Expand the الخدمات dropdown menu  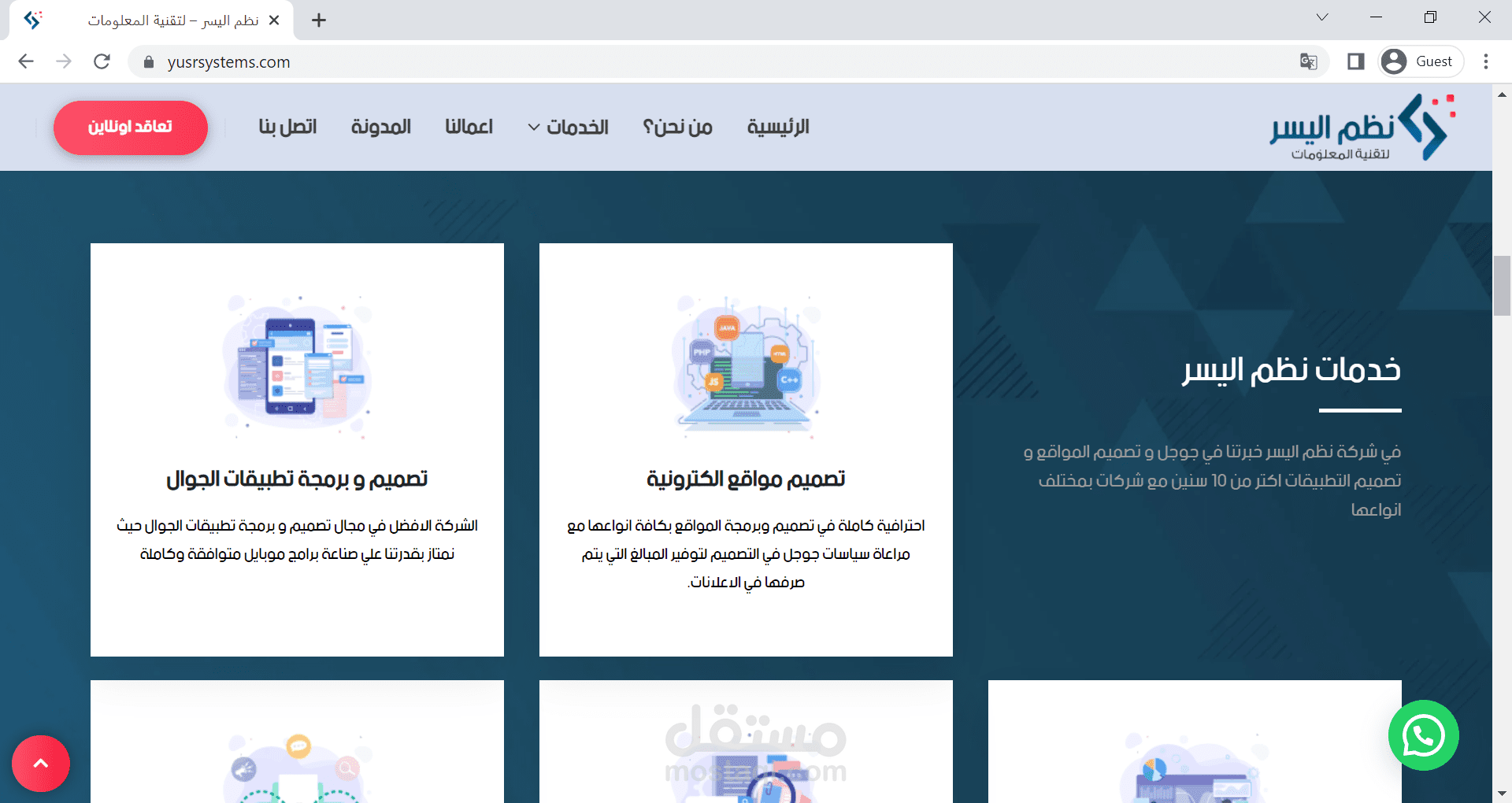[568, 127]
